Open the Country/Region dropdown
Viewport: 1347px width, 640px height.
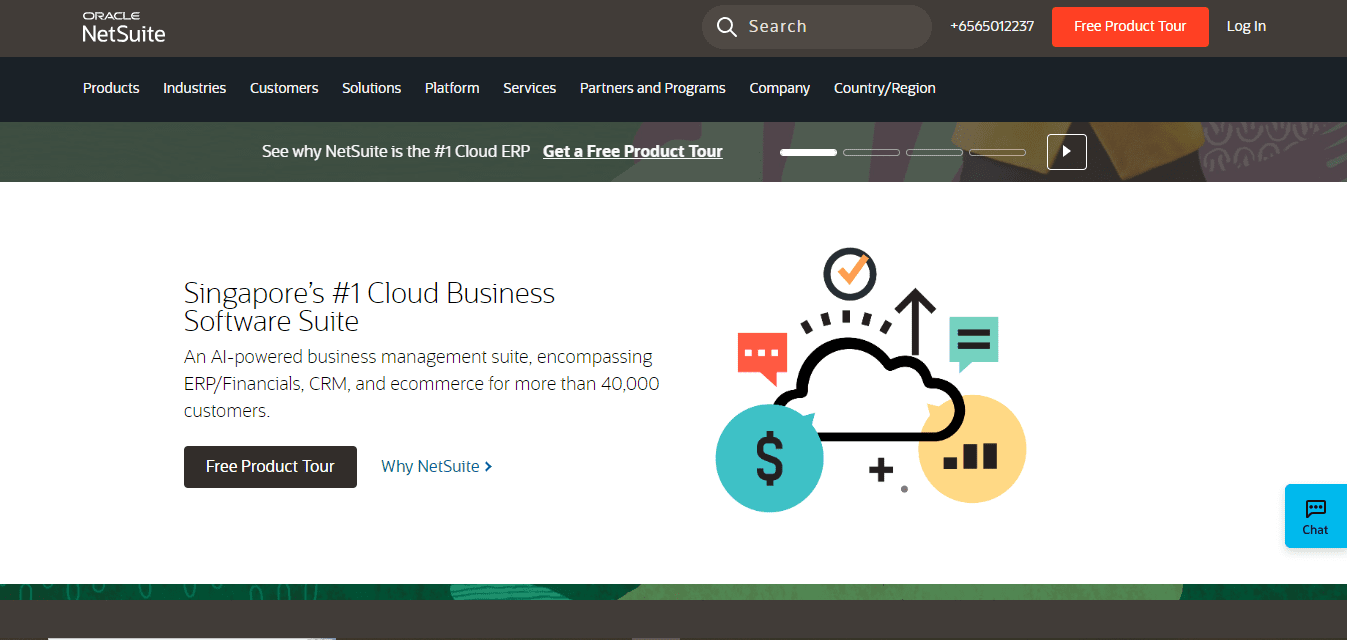[884, 88]
